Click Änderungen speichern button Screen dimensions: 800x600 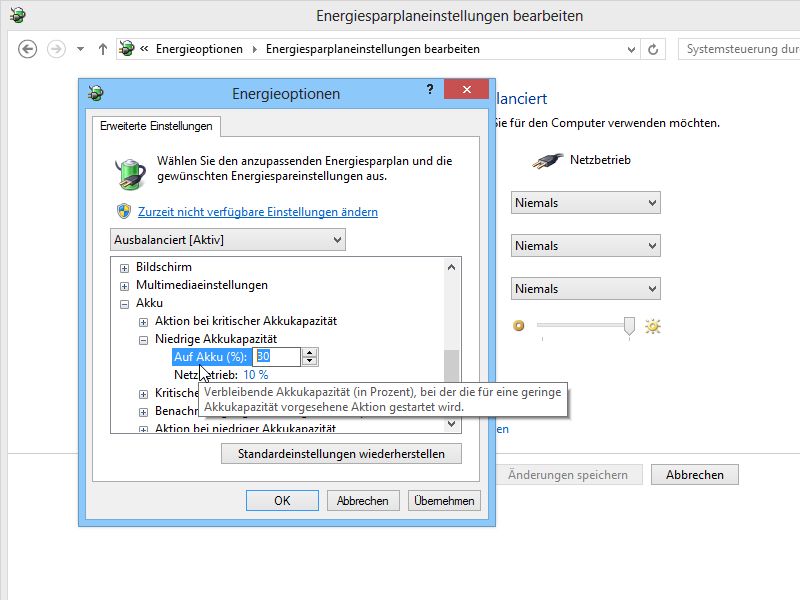568,474
